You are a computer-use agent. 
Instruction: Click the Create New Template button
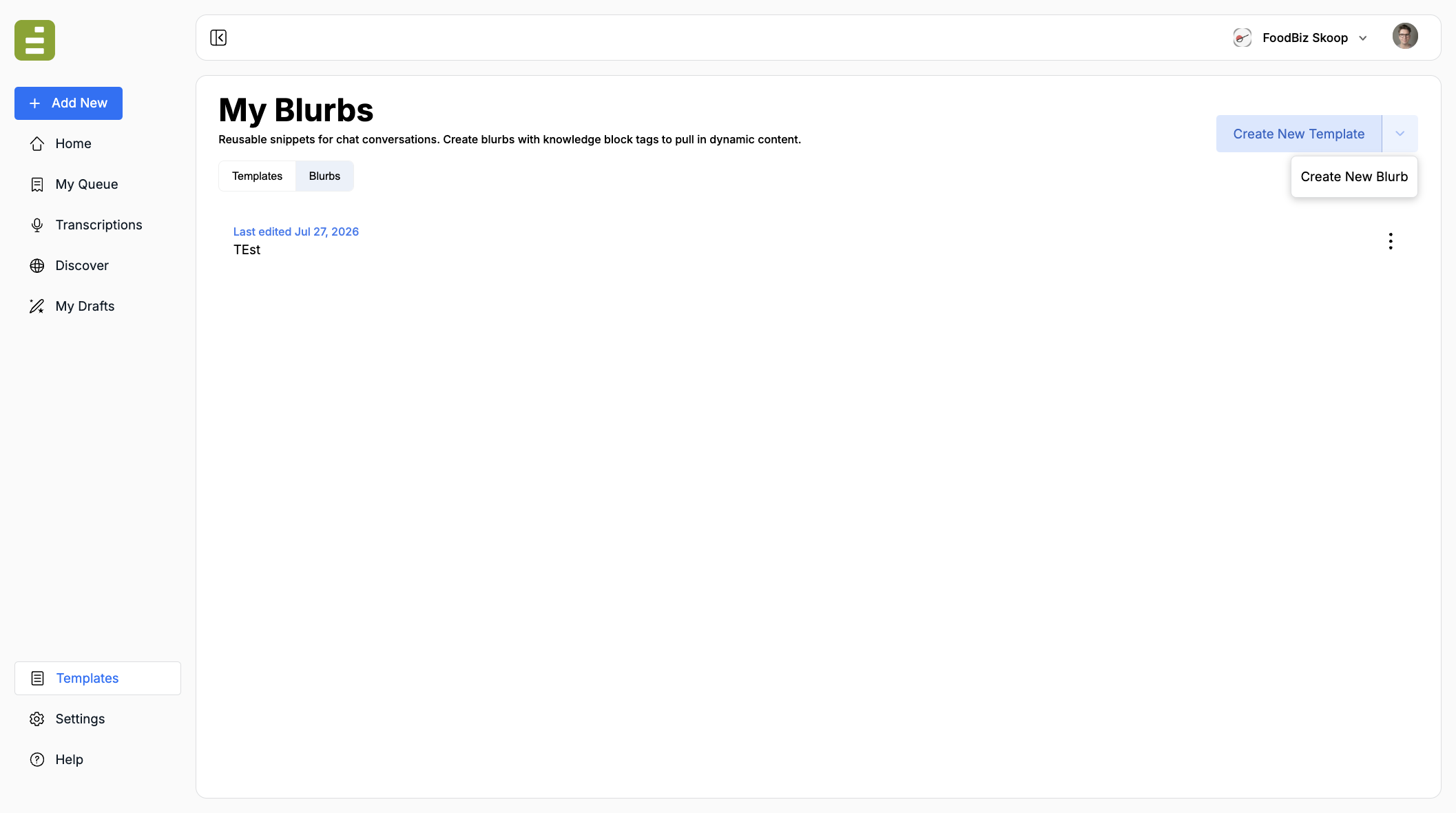point(1298,134)
